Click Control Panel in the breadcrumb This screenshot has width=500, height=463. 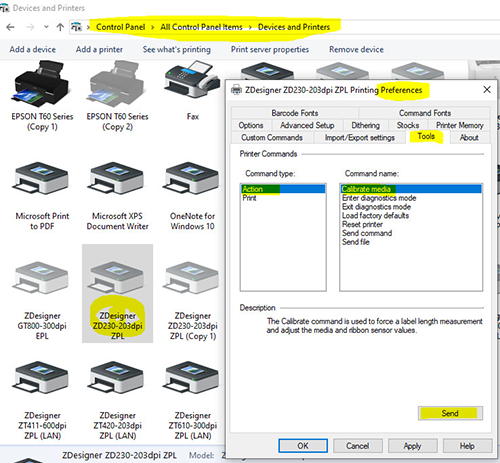click(x=120, y=27)
